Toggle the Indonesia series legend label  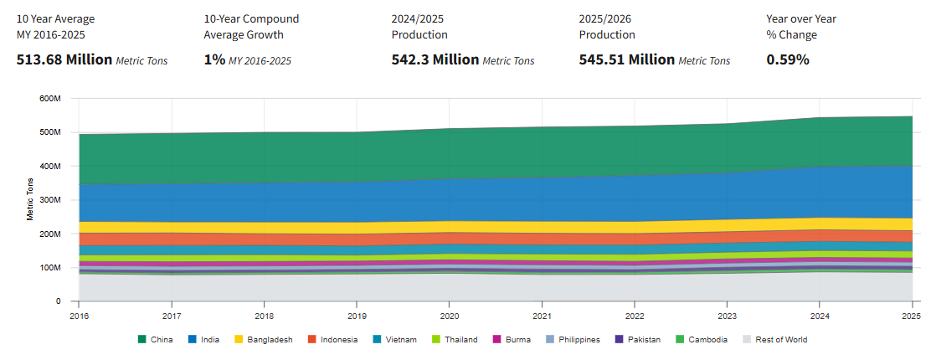pyautogui.click(x=338, y=340)
